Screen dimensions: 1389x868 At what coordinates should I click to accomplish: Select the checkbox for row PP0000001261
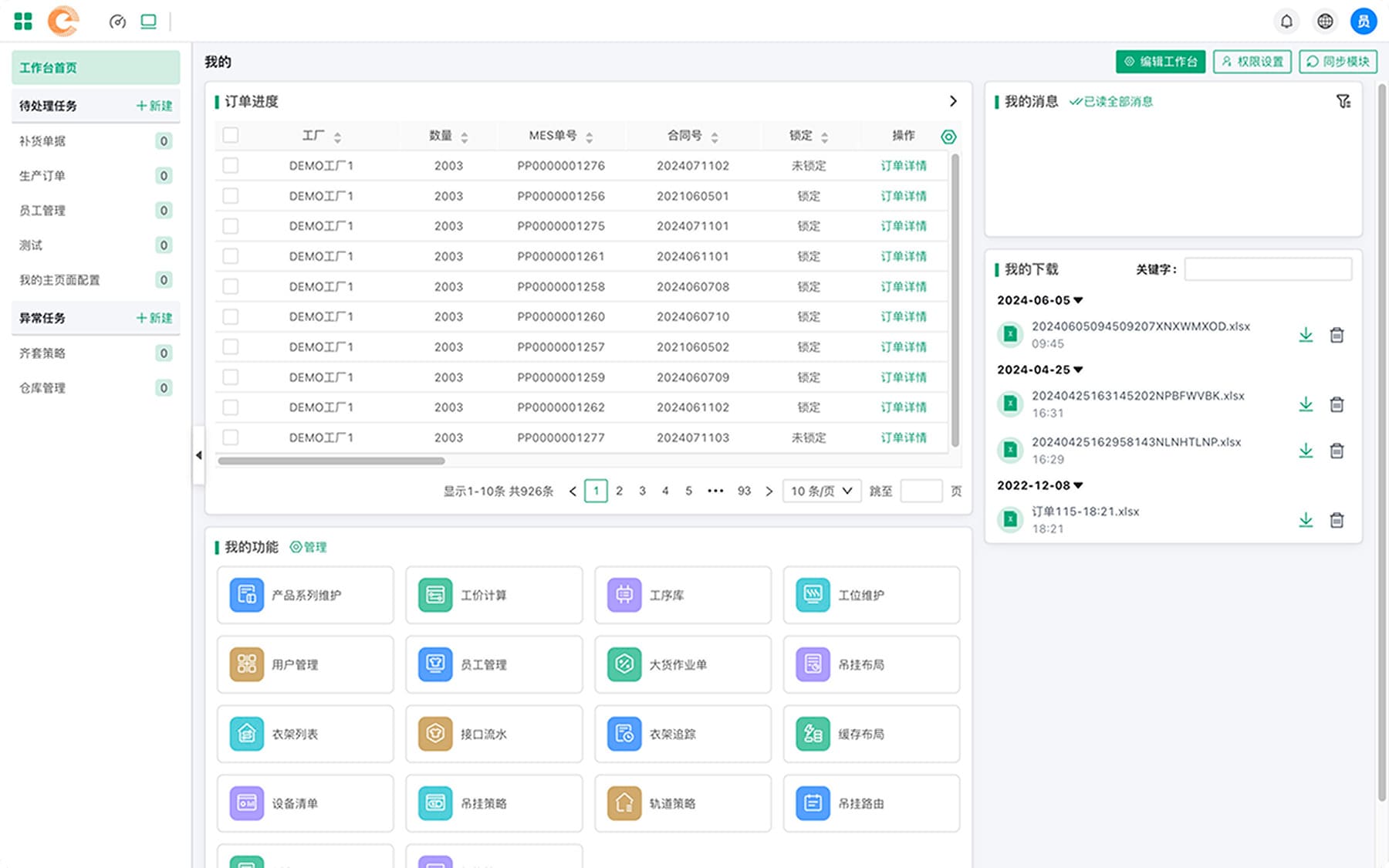click(x=230, y=256)
